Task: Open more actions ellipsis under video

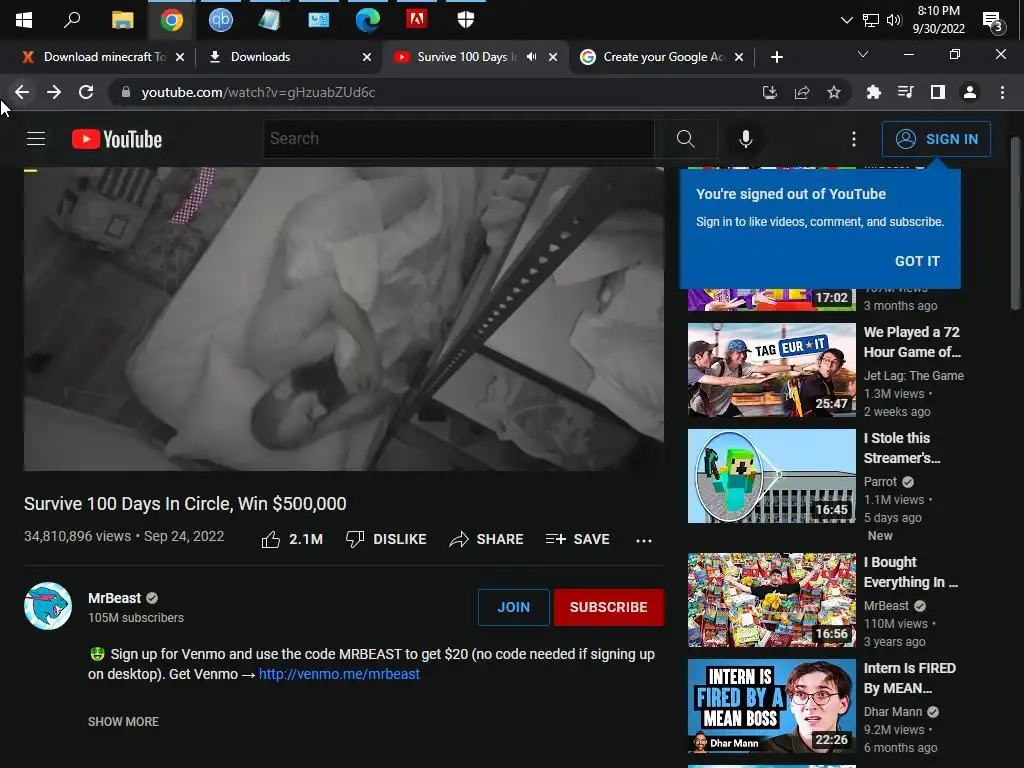Action: pyautogui.click(x=644, y=540)
